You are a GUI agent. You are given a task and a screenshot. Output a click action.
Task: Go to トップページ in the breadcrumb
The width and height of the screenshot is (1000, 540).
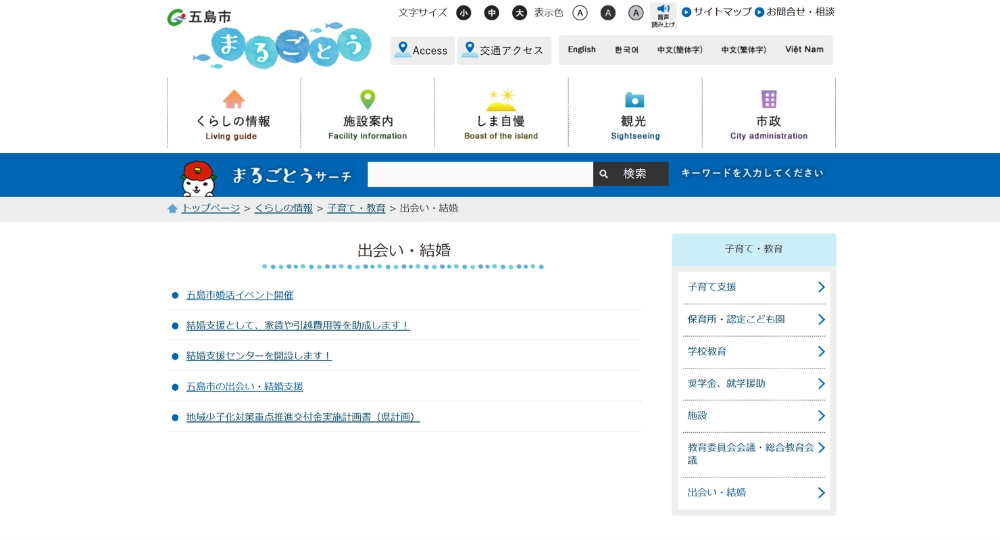tap(210, 208)
